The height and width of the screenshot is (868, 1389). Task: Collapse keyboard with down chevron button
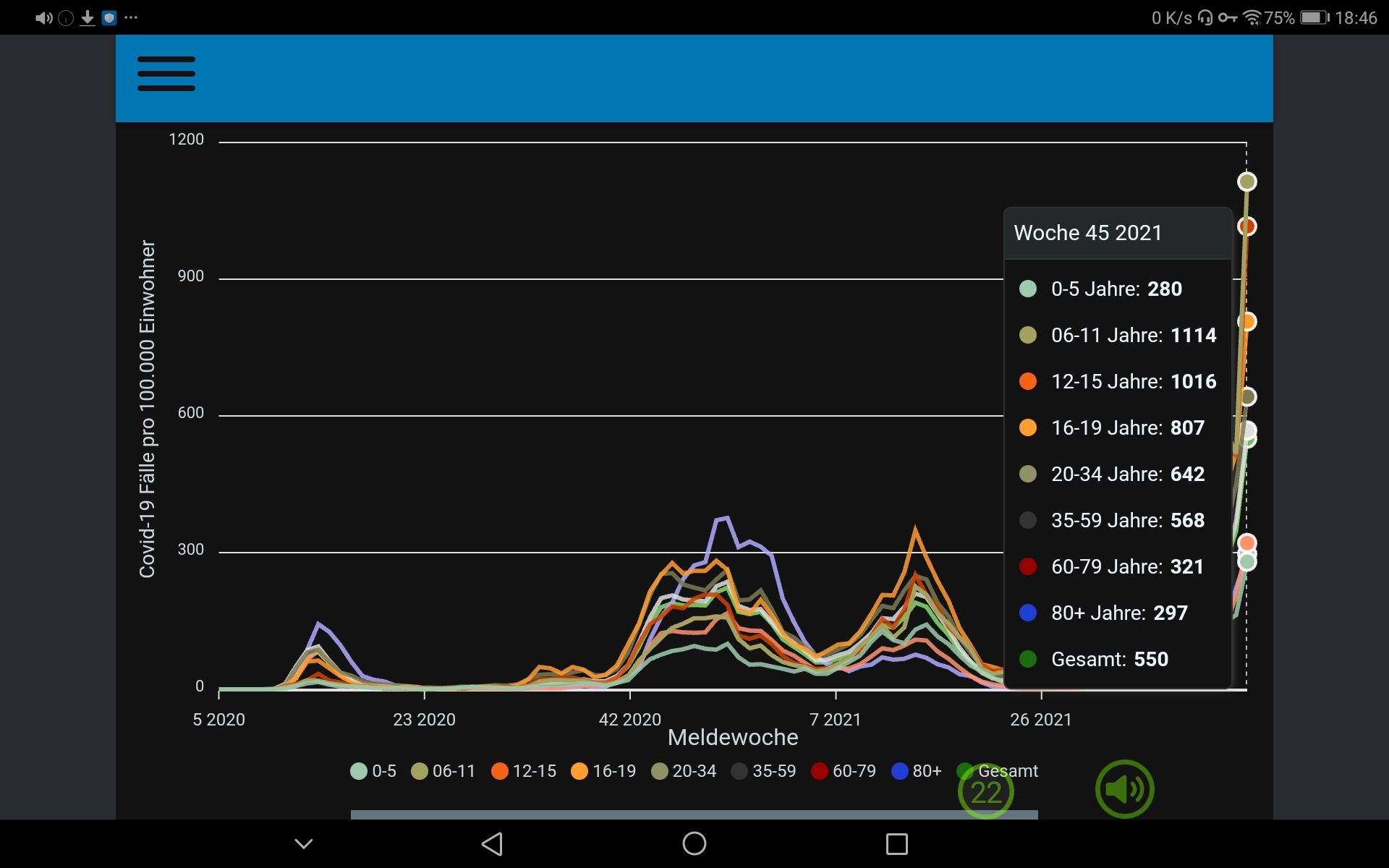(304, 843)
